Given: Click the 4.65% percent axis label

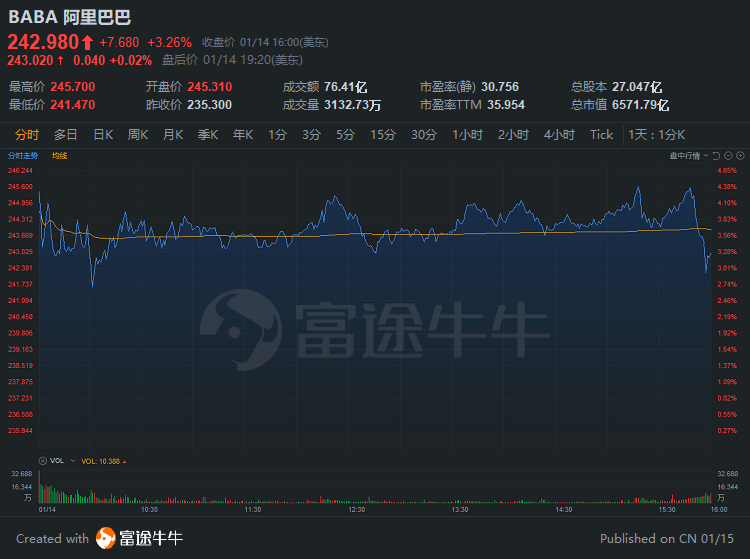Looking at the screenshot, I should (727, 171).
